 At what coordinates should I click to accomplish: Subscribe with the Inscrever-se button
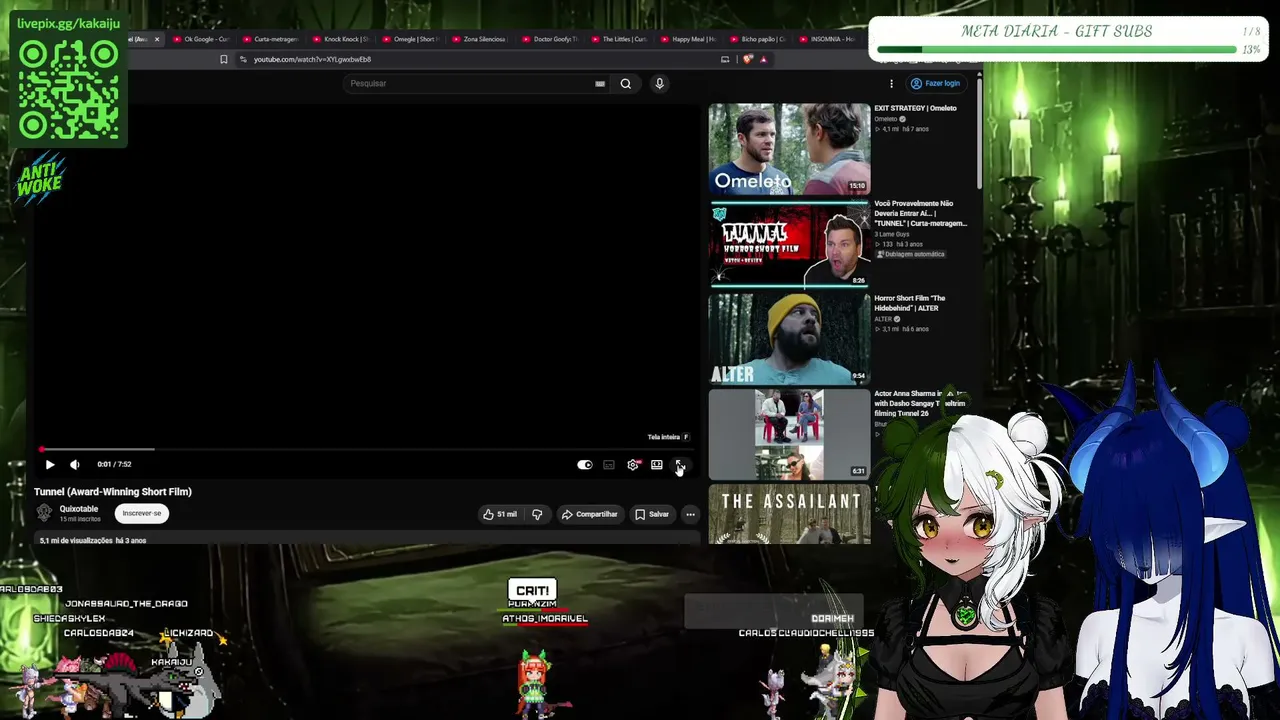click(142, 513)
